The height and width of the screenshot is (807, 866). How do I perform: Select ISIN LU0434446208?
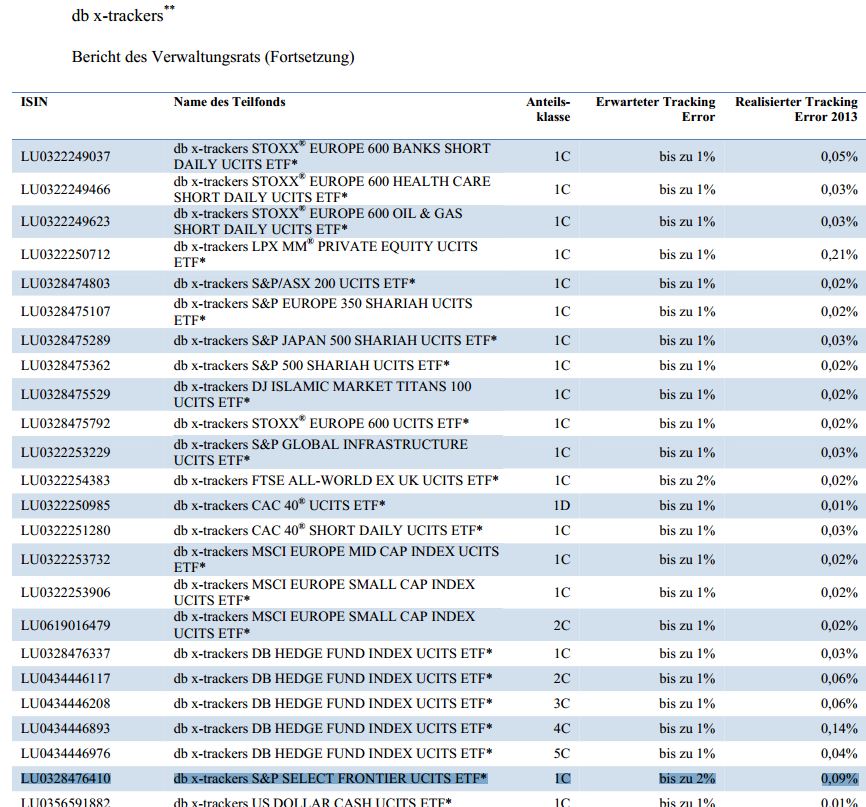66,704
